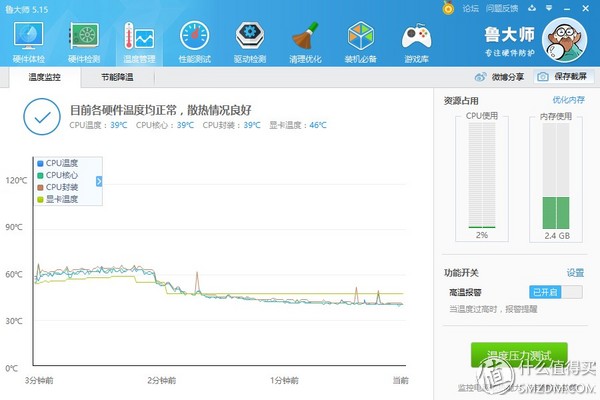Minimize the 鲁大师 window

coord(567,8)
